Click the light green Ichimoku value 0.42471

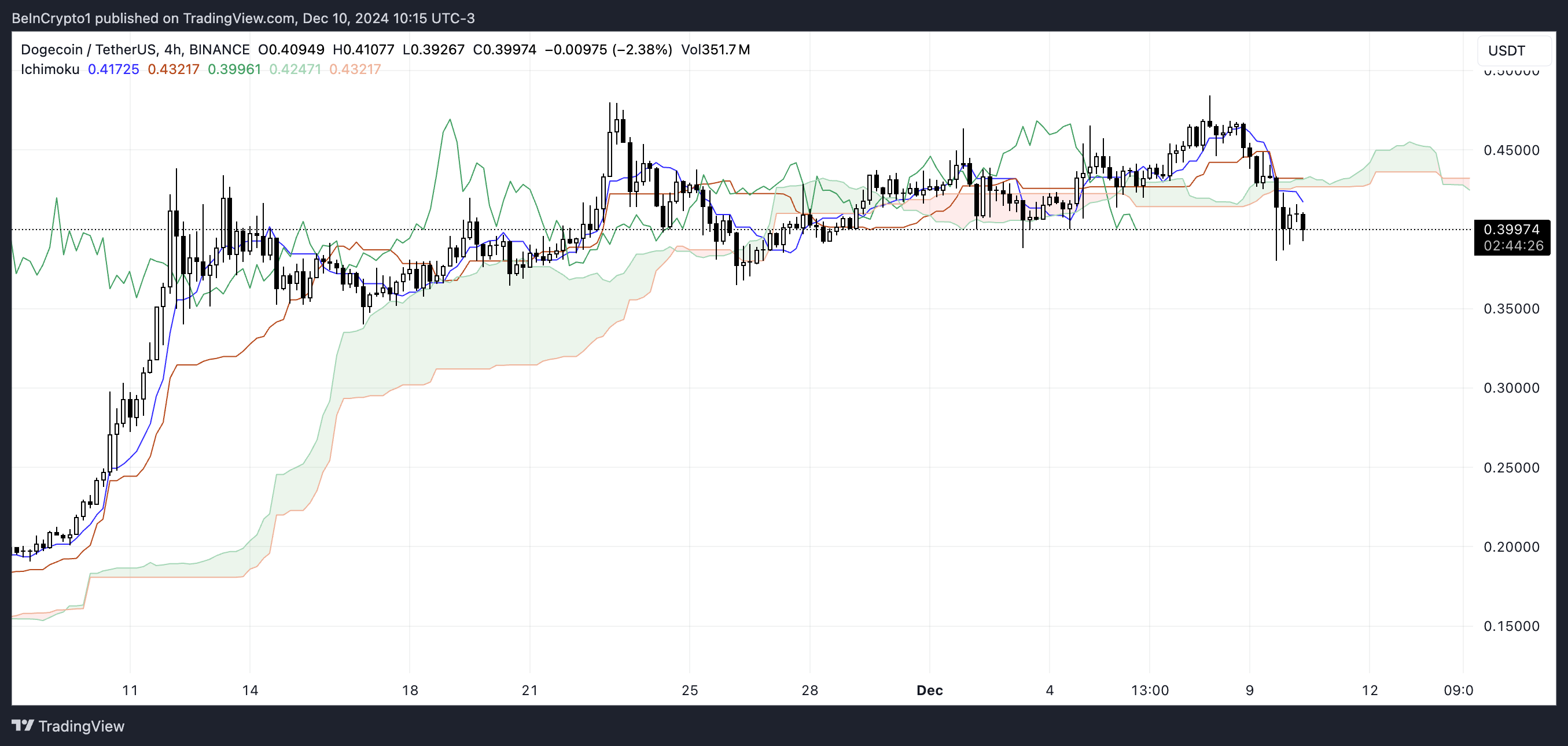tap(295, 69)
